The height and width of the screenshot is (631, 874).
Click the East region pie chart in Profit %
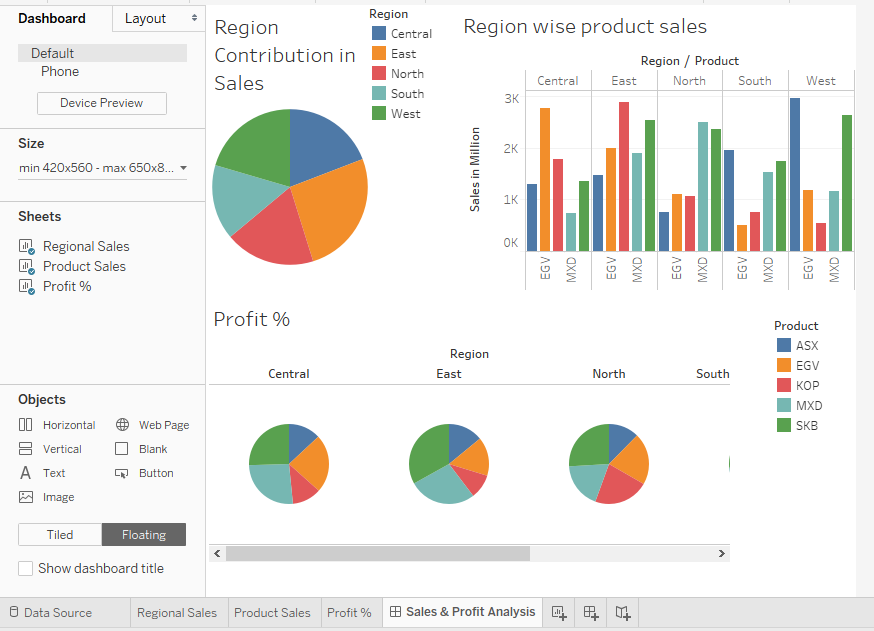(449, 464)
